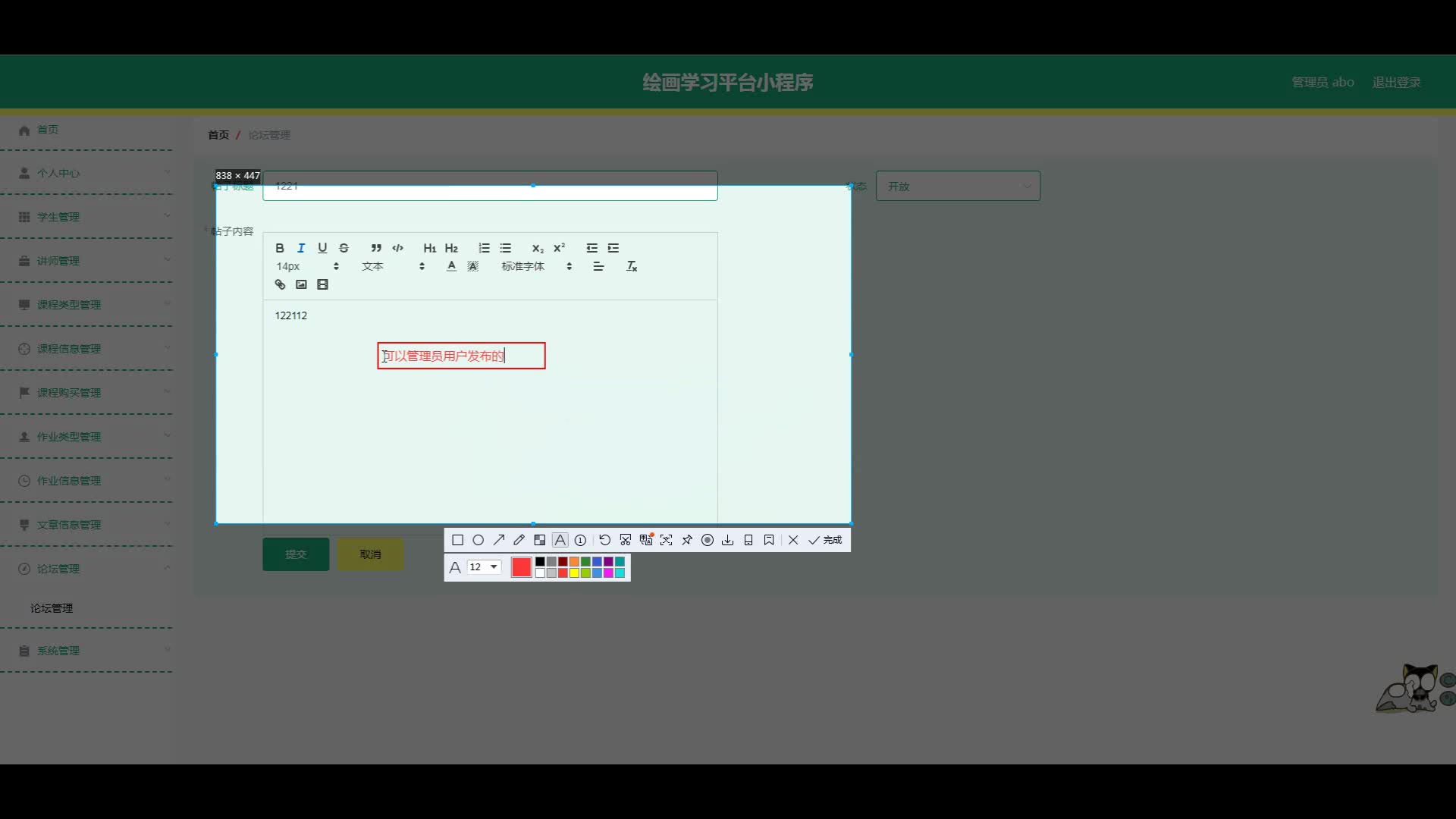Viewport: 1456px width, 819px height.
Task: Select the rectangle annotation tool
Action: click(x=457, y=540)
